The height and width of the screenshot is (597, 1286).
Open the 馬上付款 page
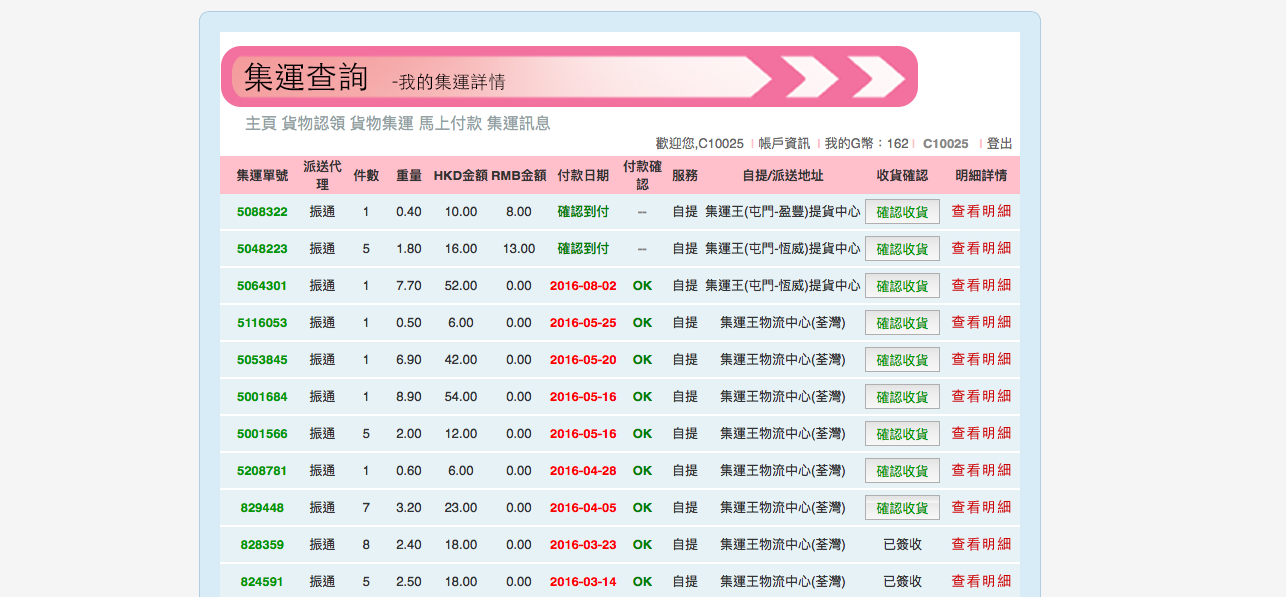tap(450, 123)
